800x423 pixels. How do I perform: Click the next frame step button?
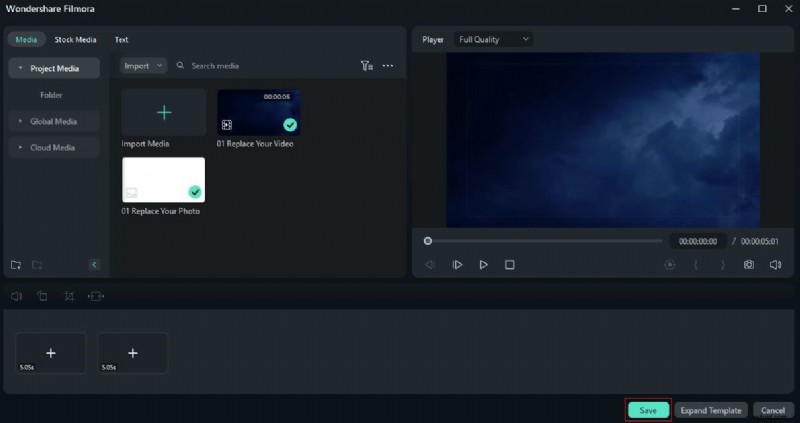[x=457, y=265]
